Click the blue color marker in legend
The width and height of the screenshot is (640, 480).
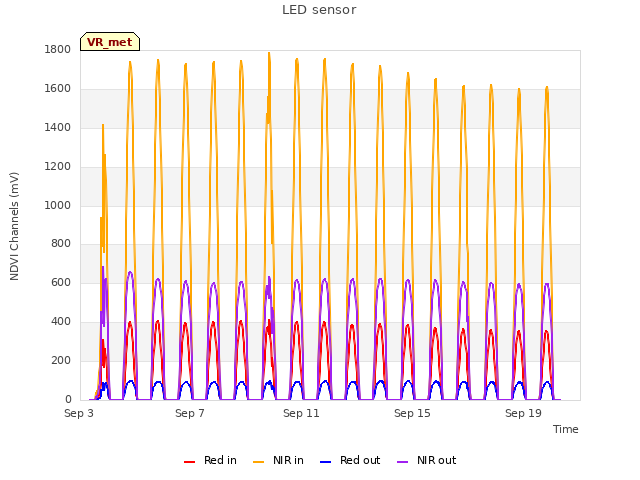[x=325, y=462]
